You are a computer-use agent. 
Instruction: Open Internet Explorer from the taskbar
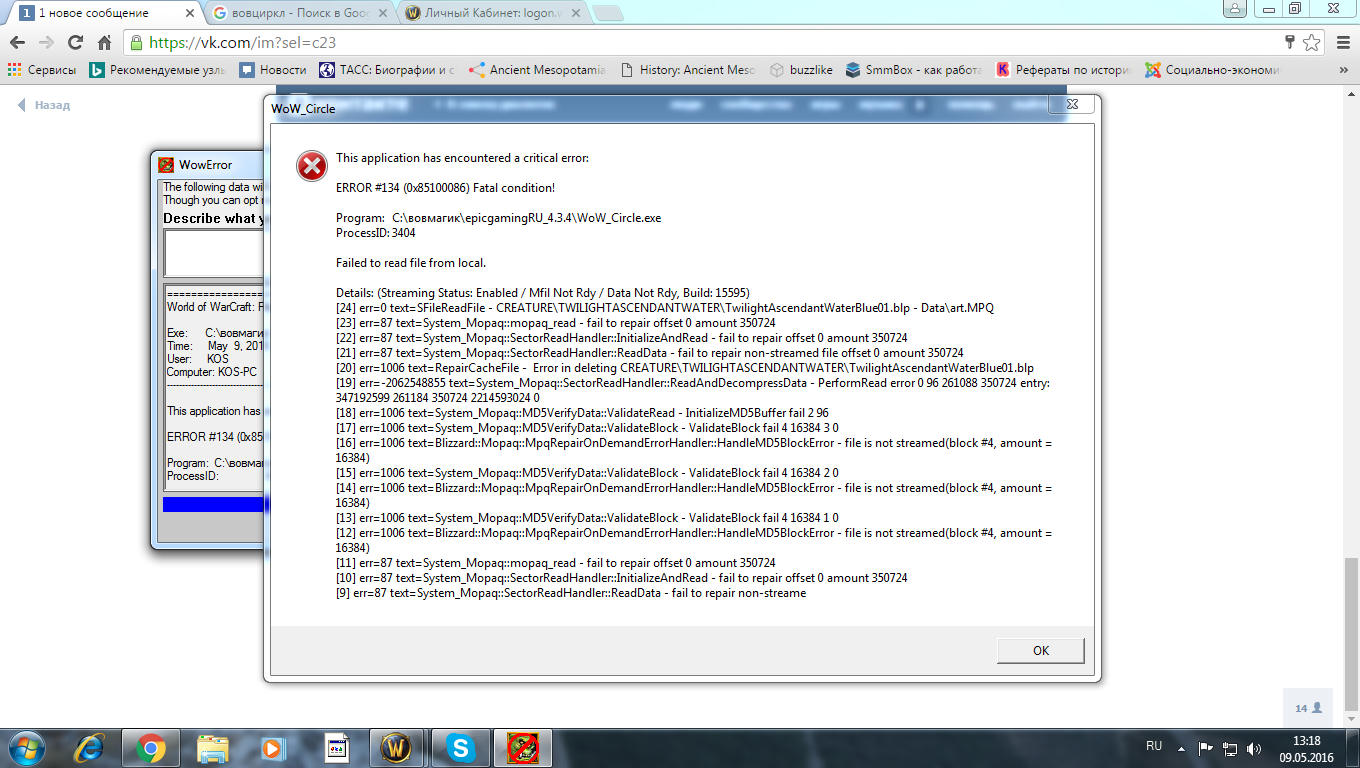tap(89, 747)
